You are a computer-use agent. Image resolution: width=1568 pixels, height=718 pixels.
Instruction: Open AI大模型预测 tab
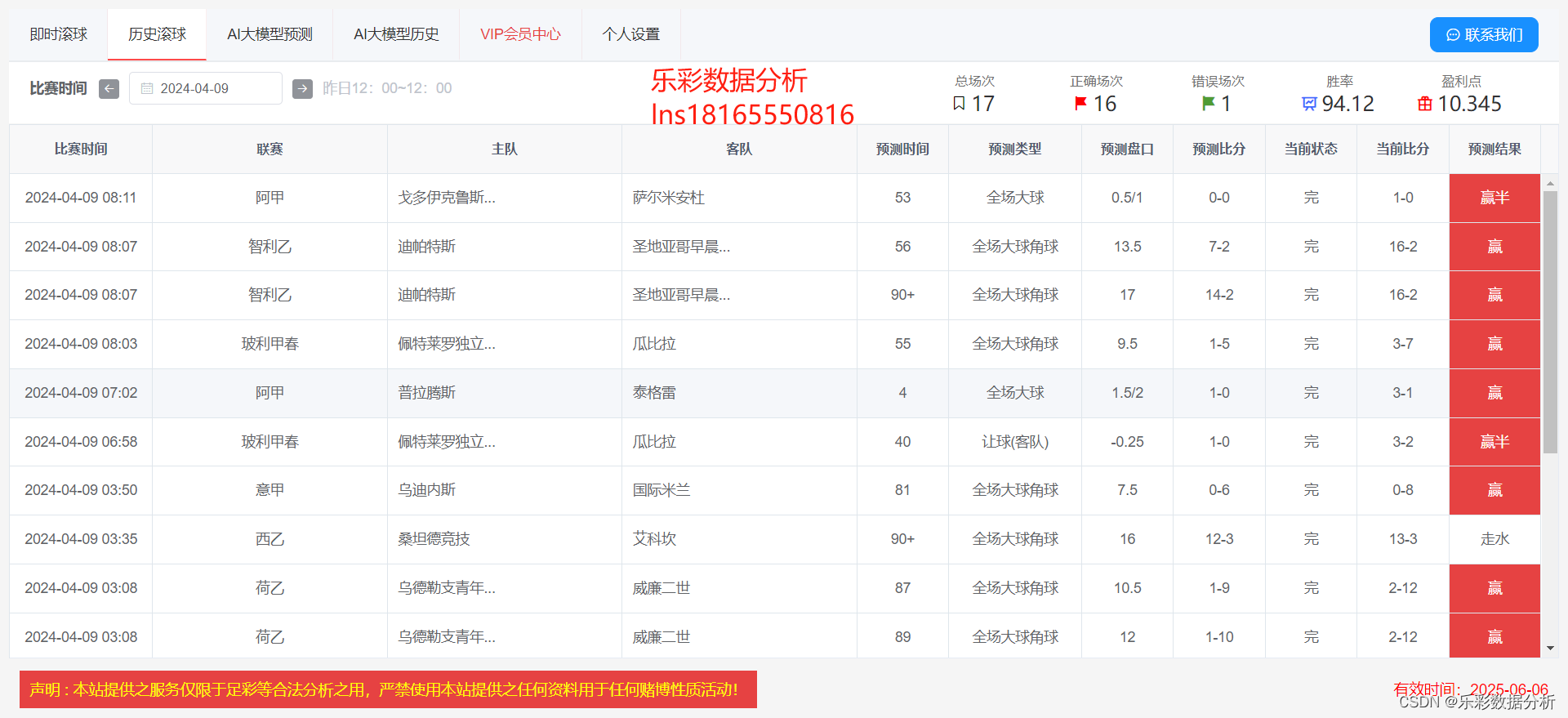coord(269,34)
